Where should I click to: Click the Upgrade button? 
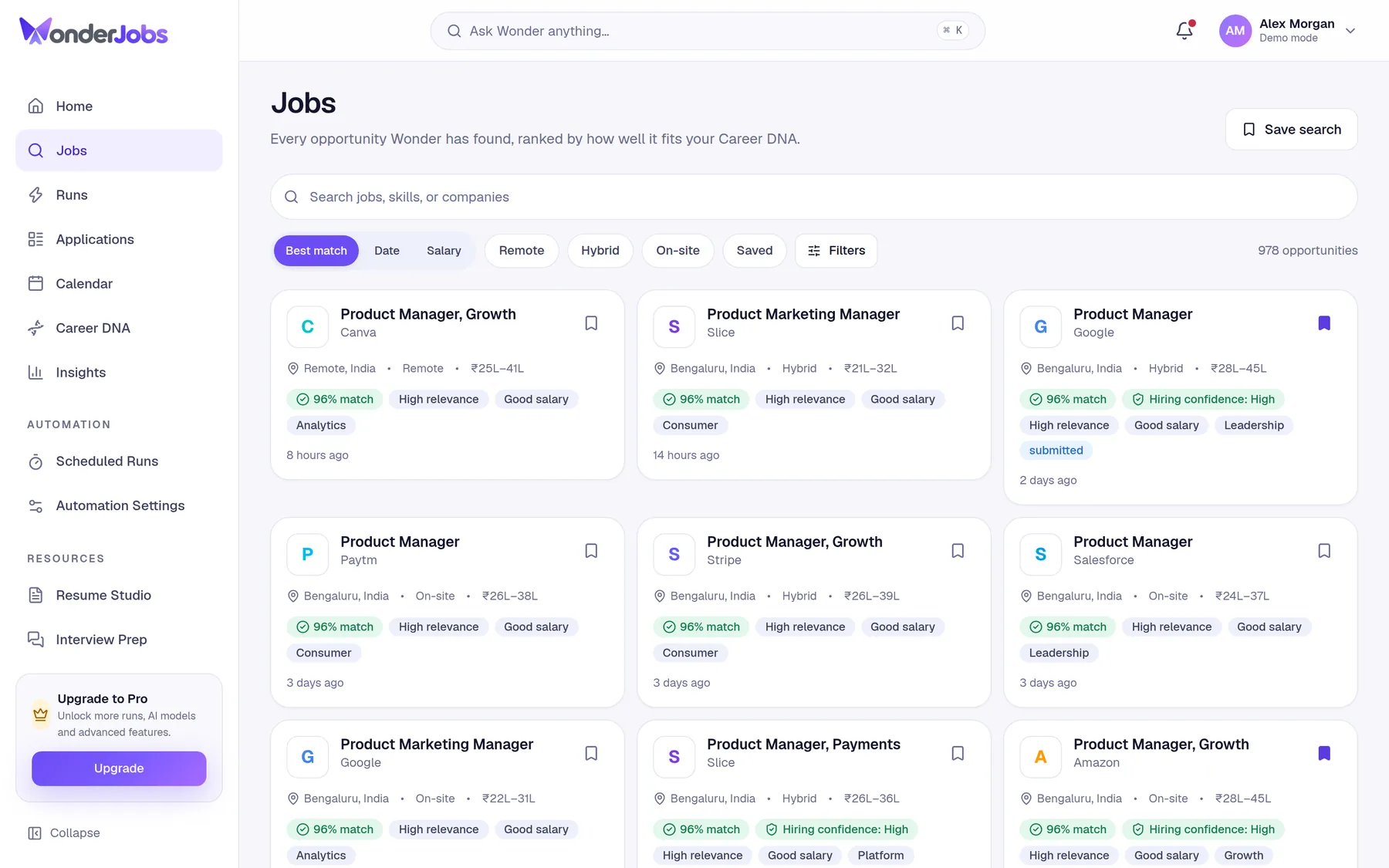[x=119, y=768]
